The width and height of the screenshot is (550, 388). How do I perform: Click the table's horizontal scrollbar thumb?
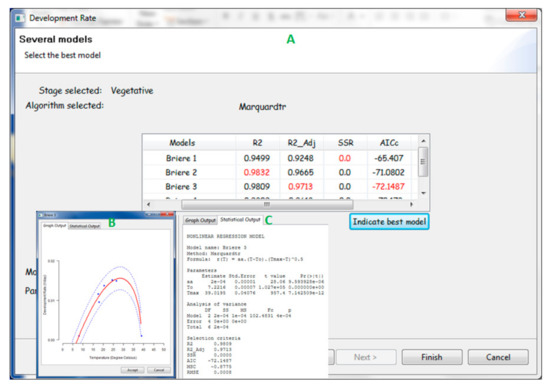tap(267, 204)
